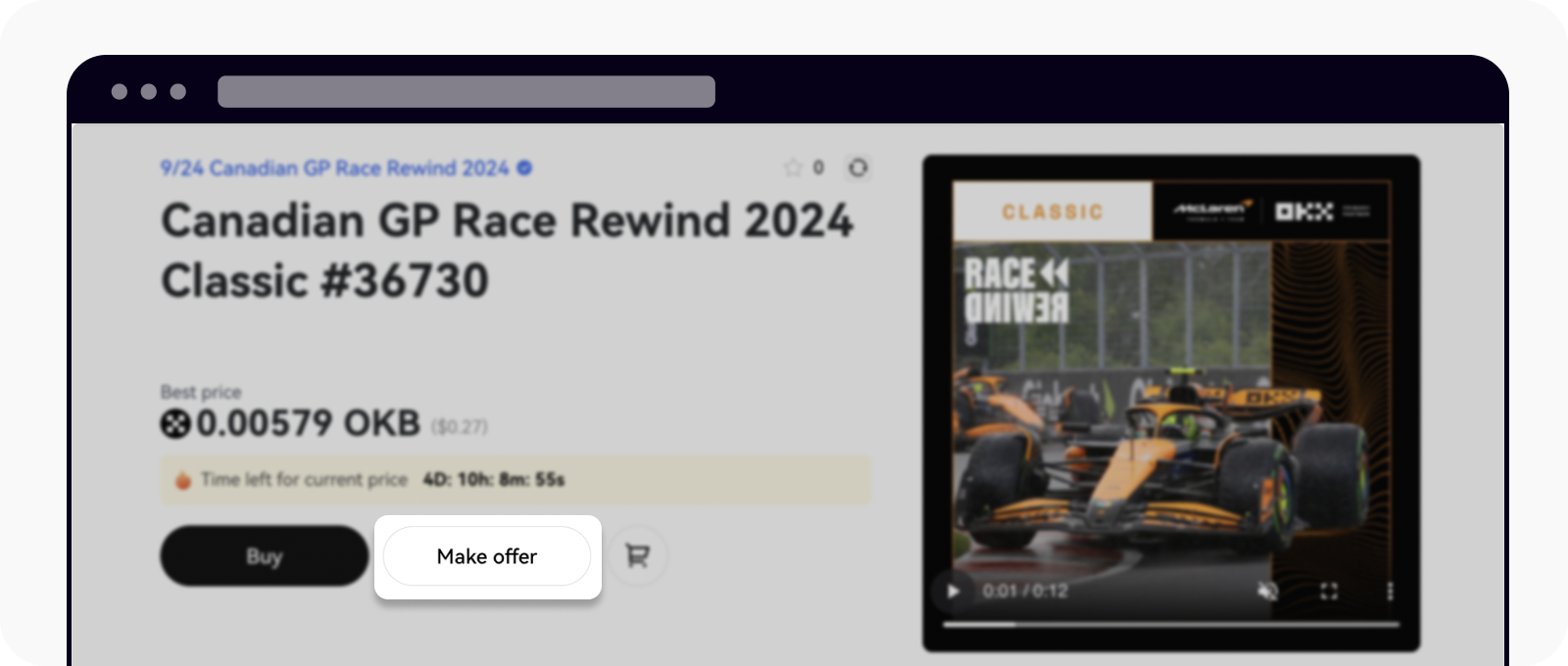Click the fire icon in the countdown banner
This screenshot has width=1568, height=666.
182,480
